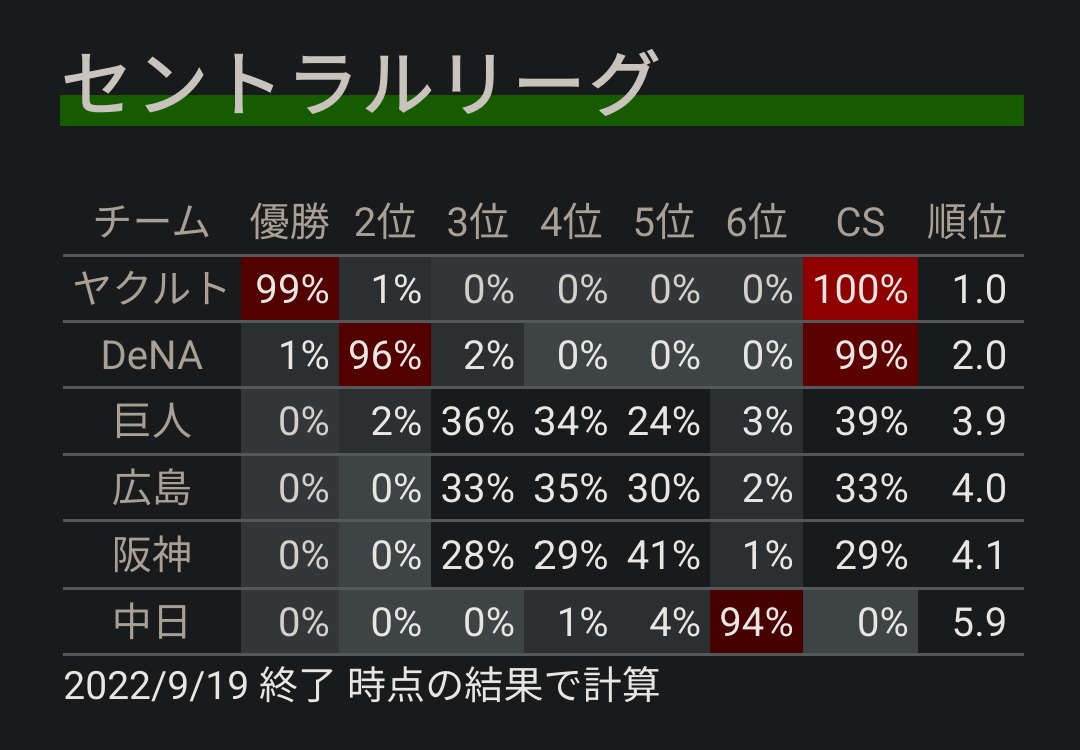Viewport: 1080px width, 750px height.
Task: Select the 優勝 column header
Action: 289,222
